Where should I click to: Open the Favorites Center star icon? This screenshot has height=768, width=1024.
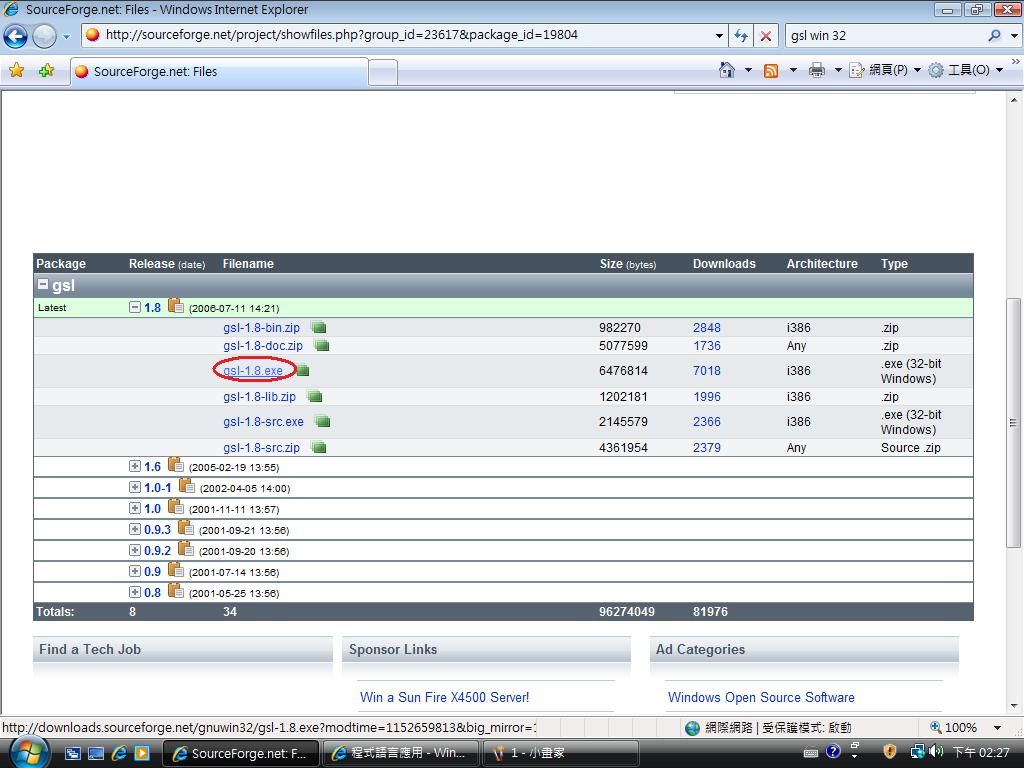(16, 71)
